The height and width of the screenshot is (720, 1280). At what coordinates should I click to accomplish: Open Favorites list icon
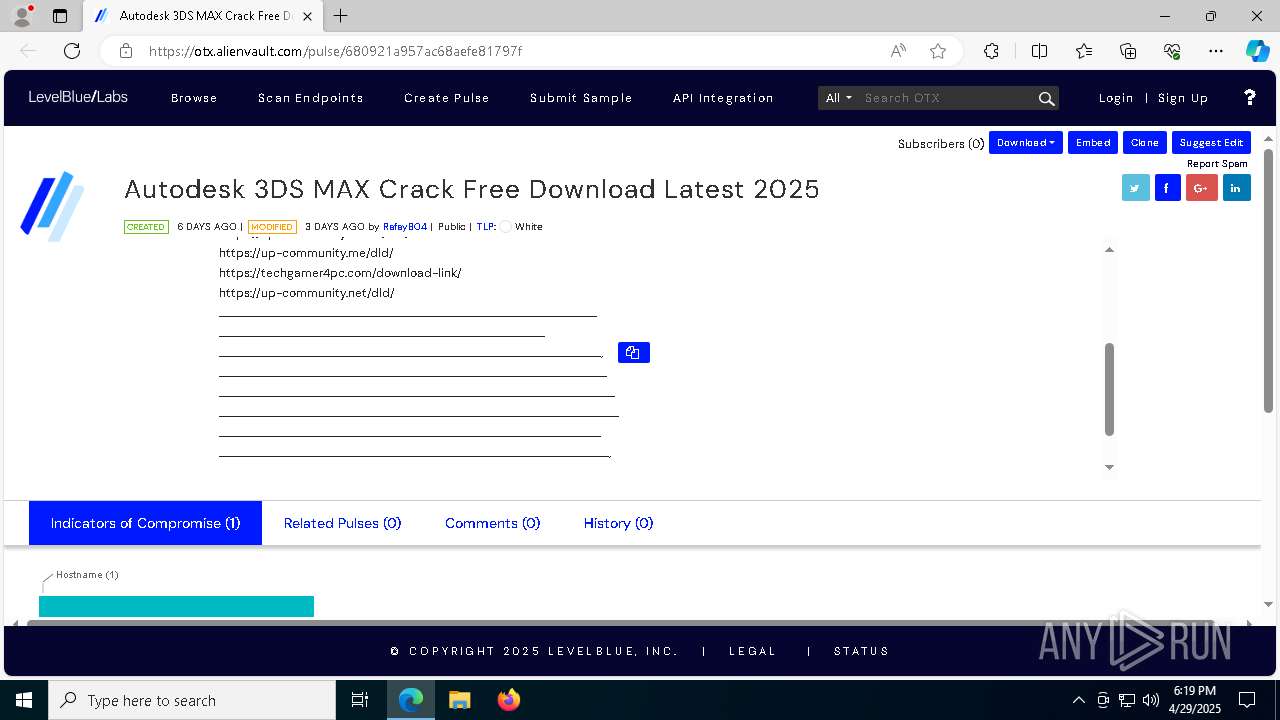click(1084, 51)
